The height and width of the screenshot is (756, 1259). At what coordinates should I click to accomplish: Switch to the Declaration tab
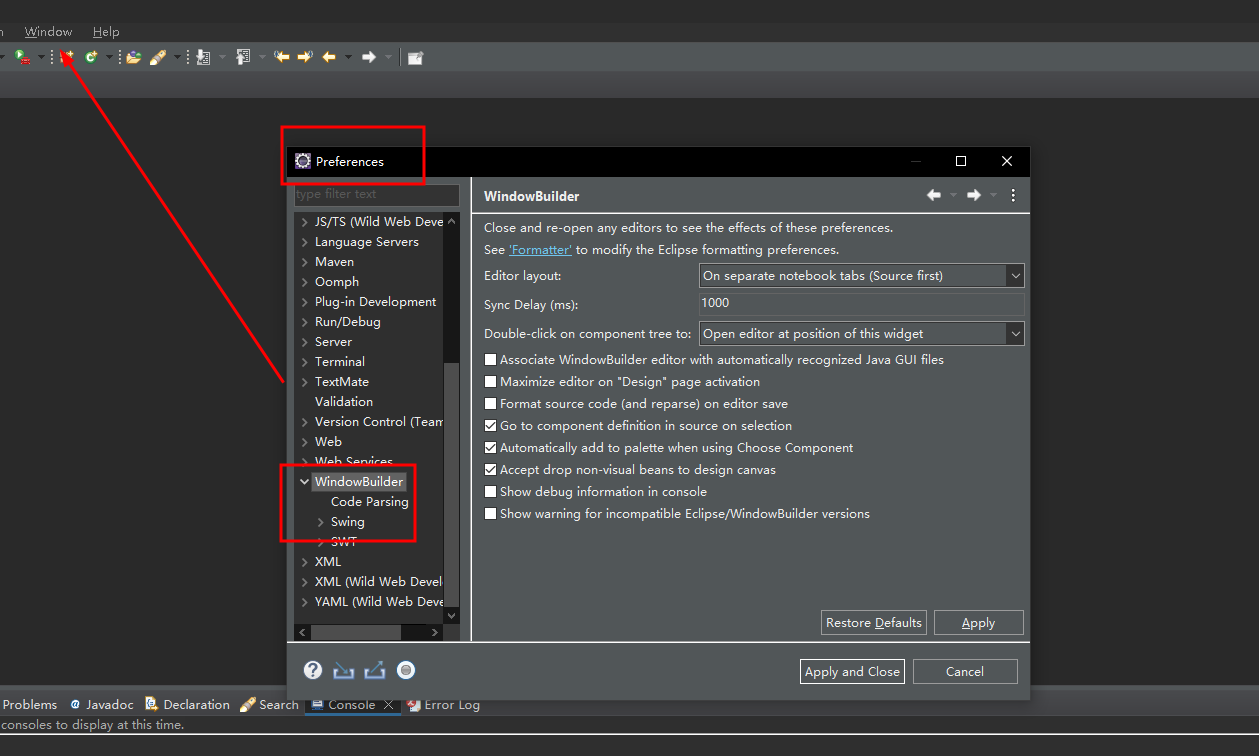tap(187, 704)
